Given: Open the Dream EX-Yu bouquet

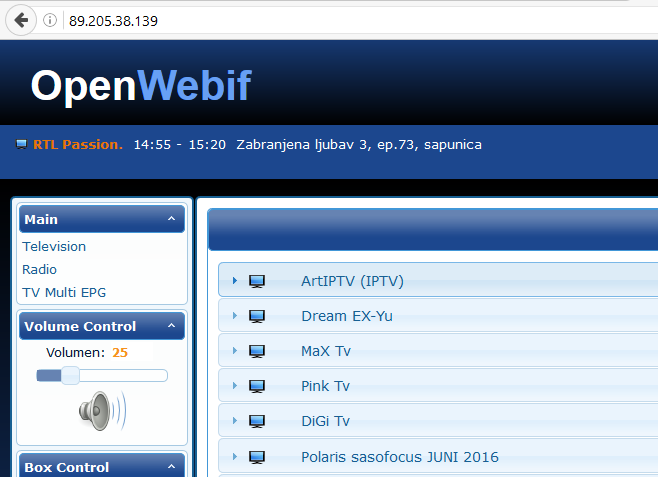Looking at the screenshot, I should pyautogui.click(x=347, y=316).
